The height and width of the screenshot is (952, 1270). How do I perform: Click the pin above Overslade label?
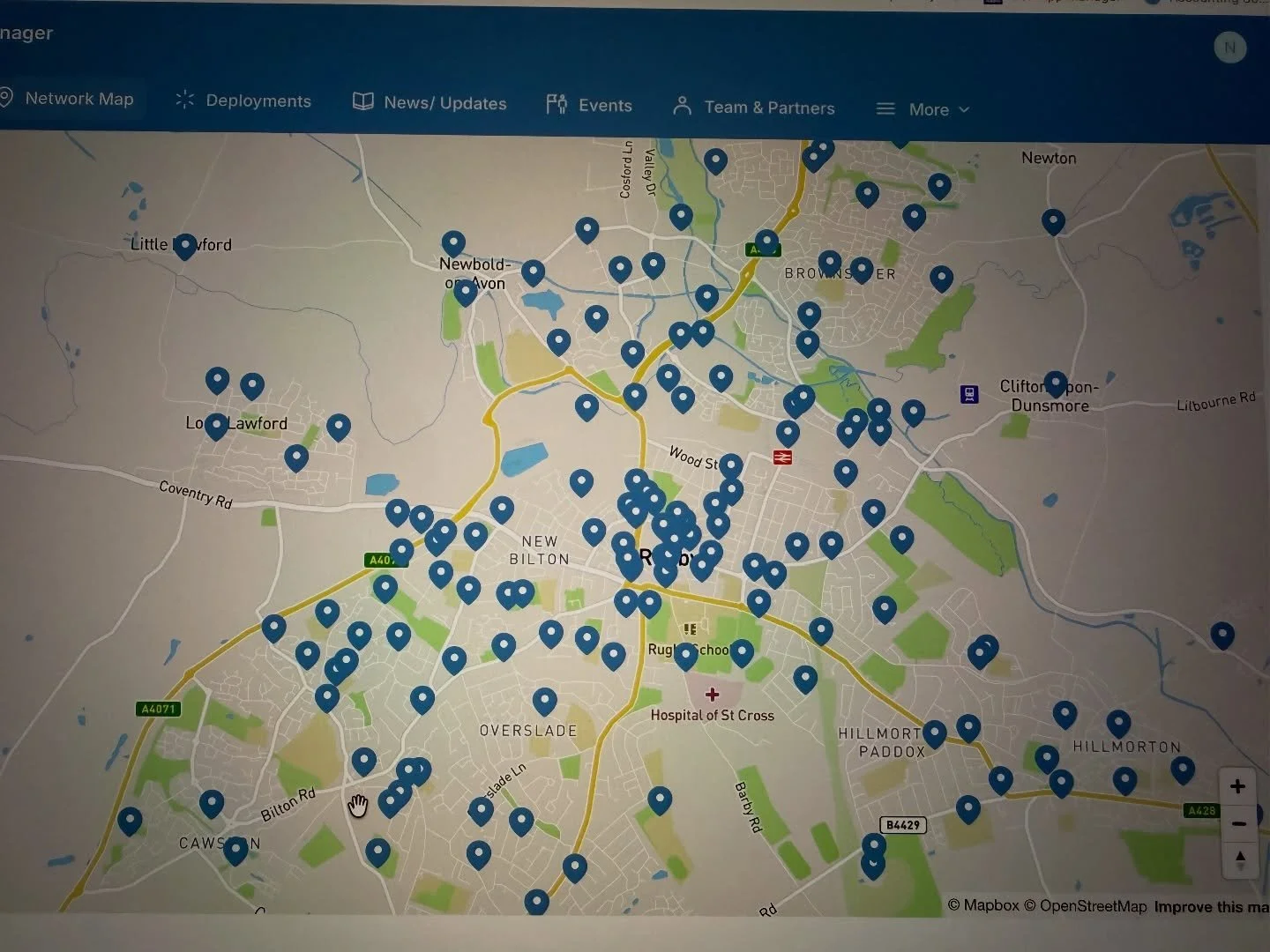tap(545, 702)
